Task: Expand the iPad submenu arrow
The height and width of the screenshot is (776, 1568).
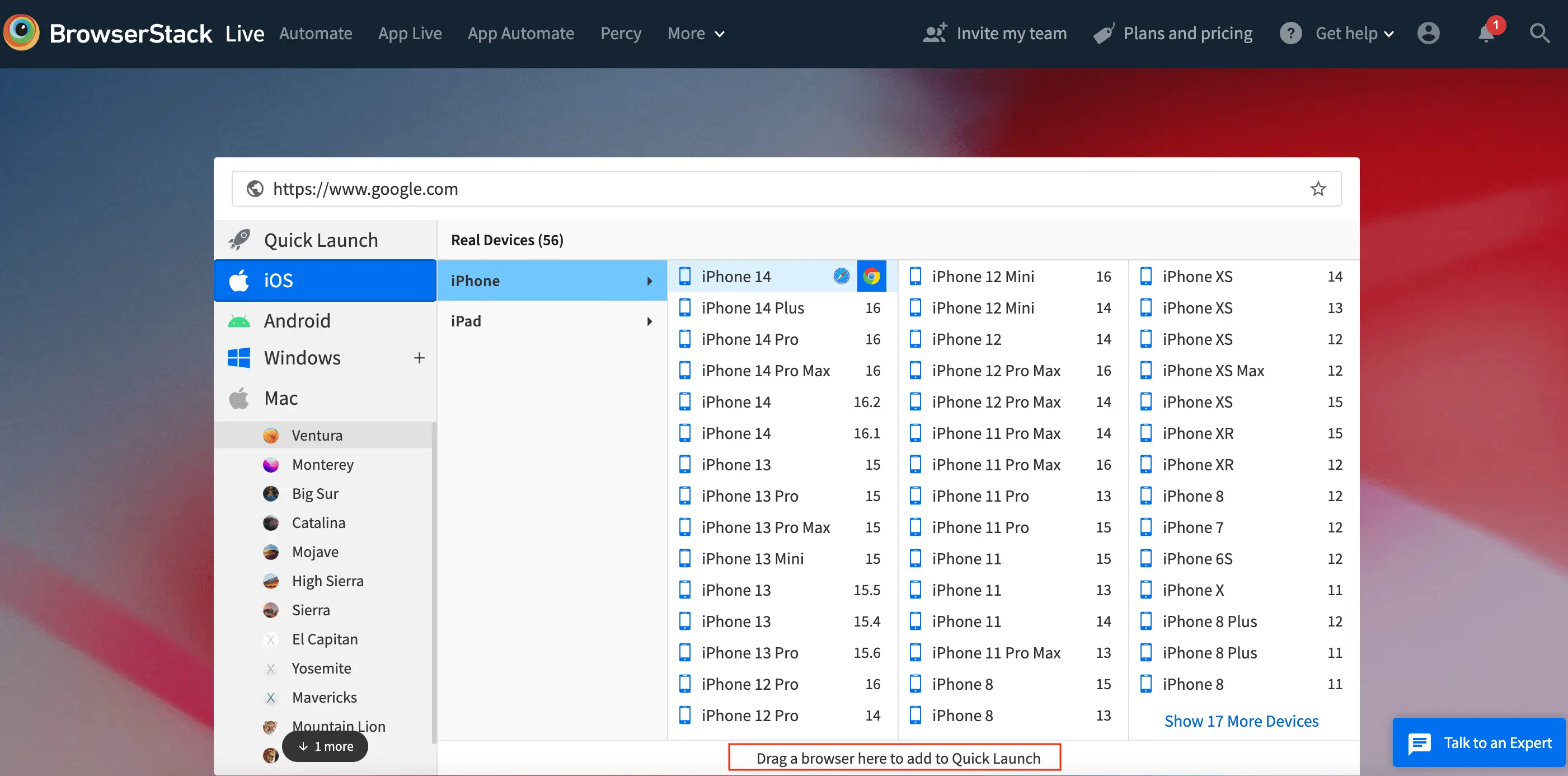Action: coord(650,321)
